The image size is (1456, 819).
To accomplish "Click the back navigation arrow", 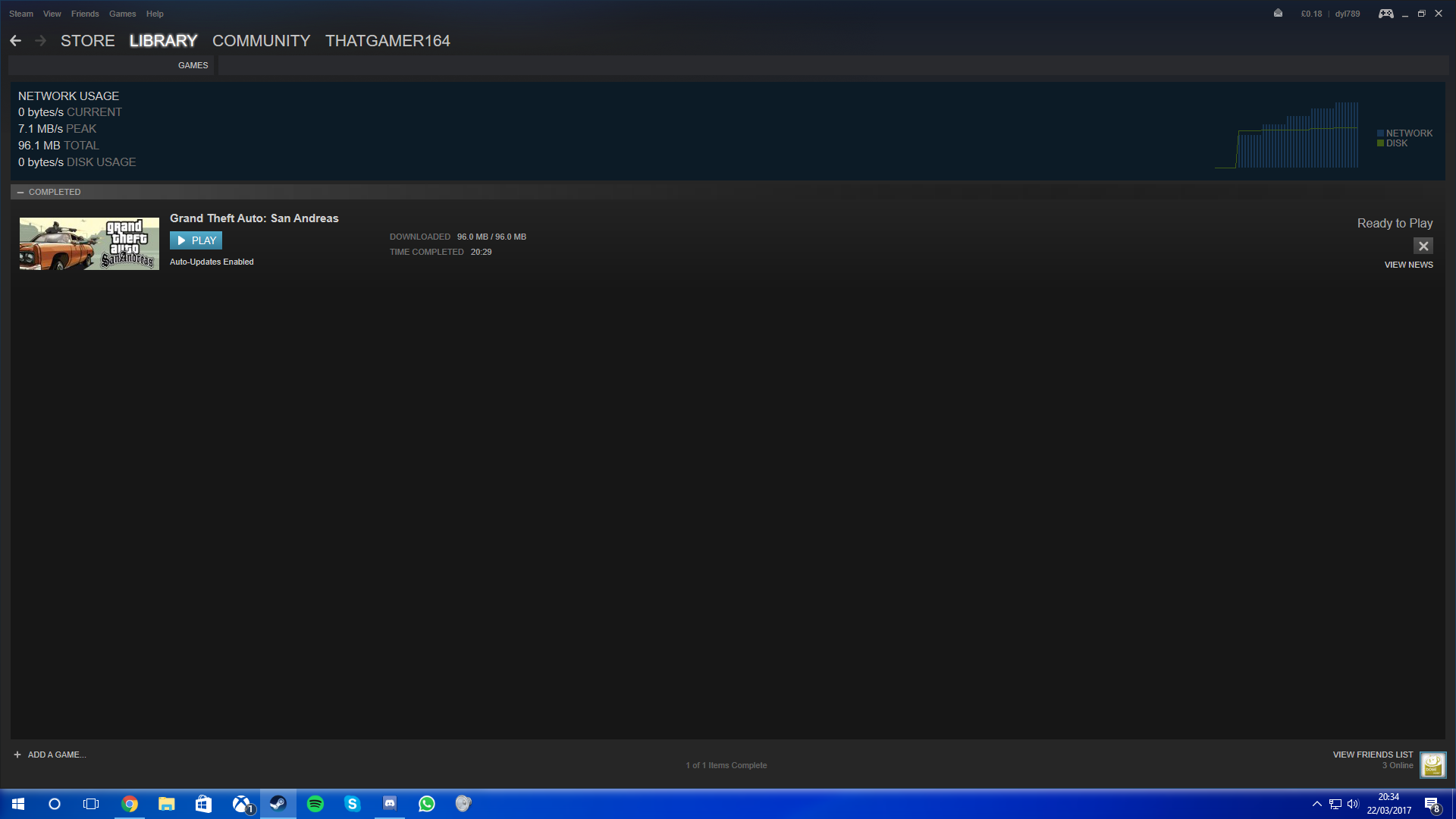I will point(15,41).
